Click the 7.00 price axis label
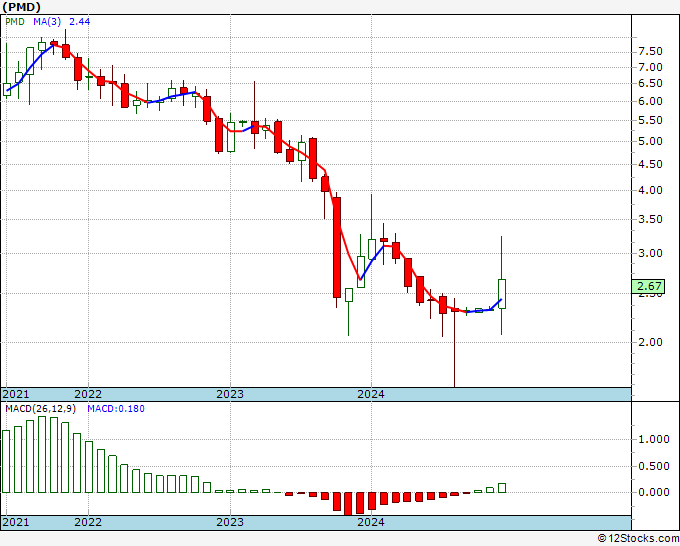The height and width of the screenshot is (546, 680). [x=651, y=67]
